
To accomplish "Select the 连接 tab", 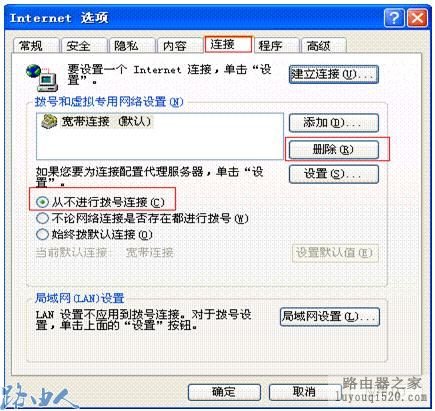I will (x=228, y=44).
